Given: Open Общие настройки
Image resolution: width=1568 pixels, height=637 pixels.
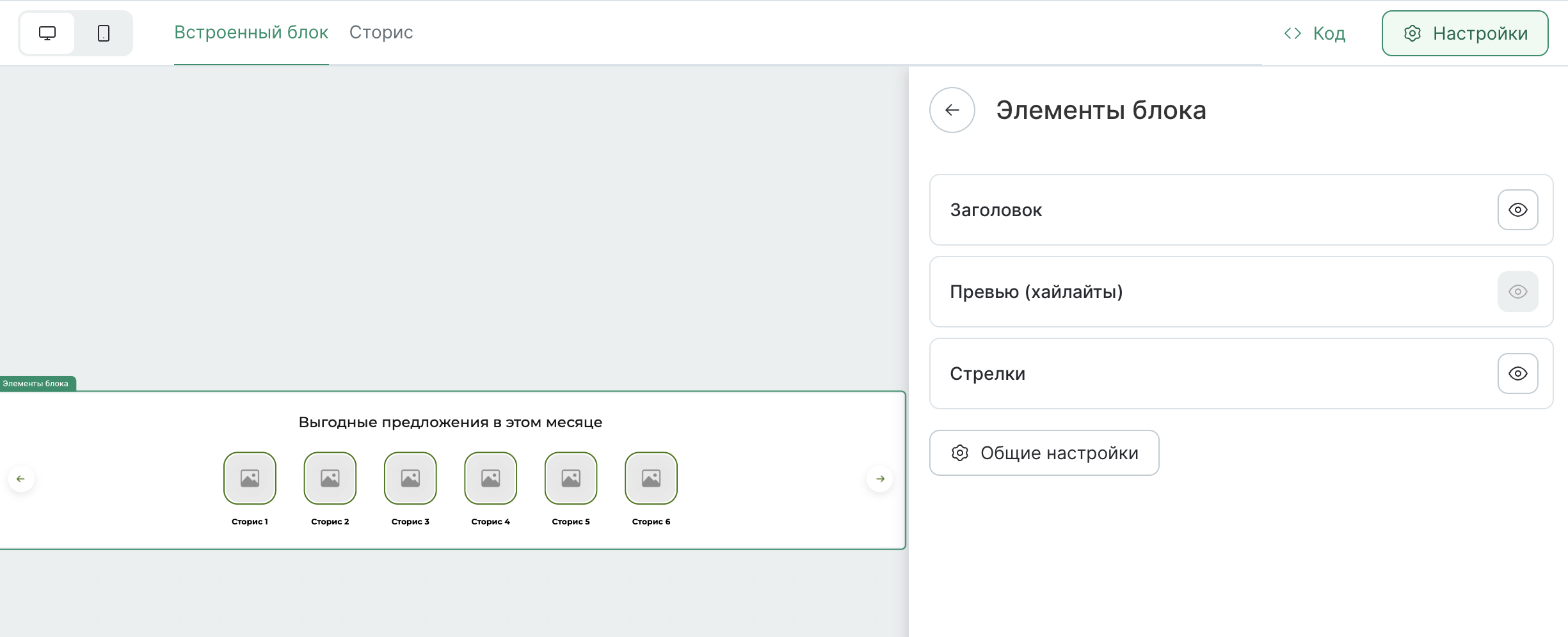Looking at the screenshot, I should [x=1044, y=453].
